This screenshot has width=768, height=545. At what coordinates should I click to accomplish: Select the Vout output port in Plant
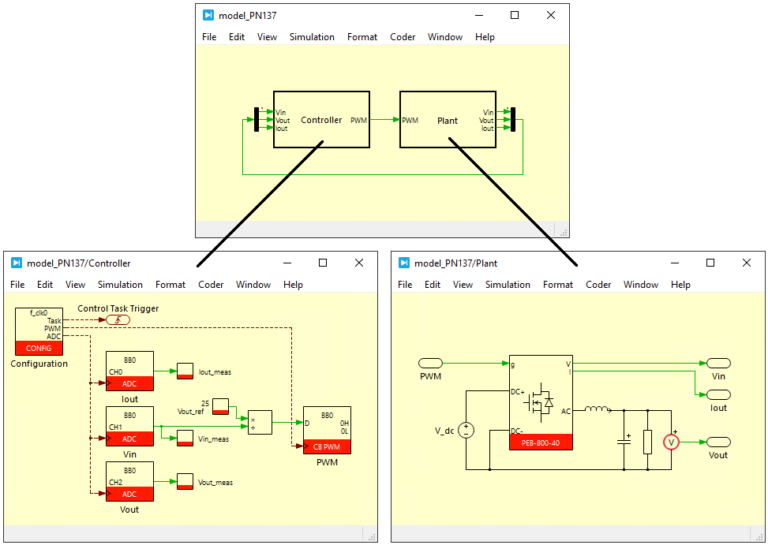(719, 442)
